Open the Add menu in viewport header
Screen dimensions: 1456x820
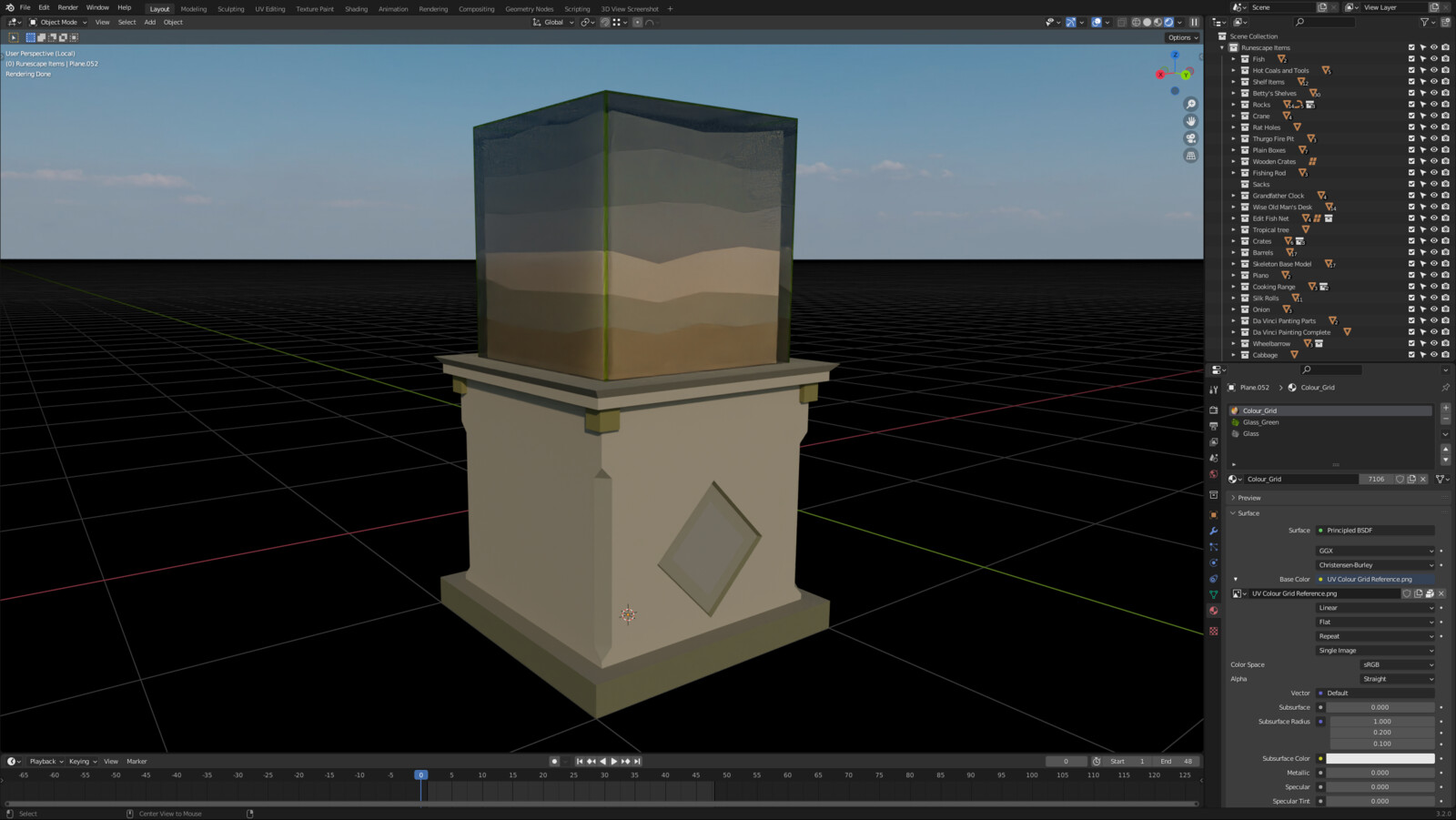point(149,23)
